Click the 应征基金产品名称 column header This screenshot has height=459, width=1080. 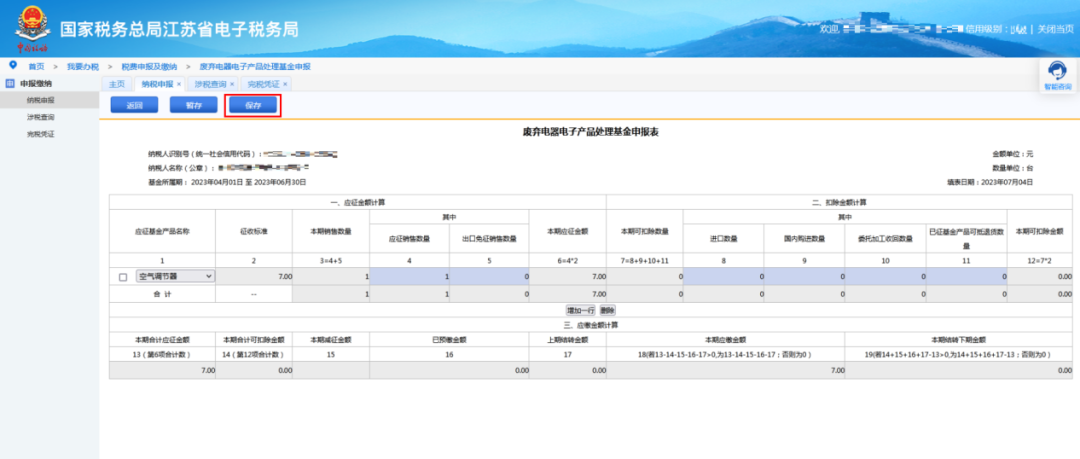coord(162,232)
